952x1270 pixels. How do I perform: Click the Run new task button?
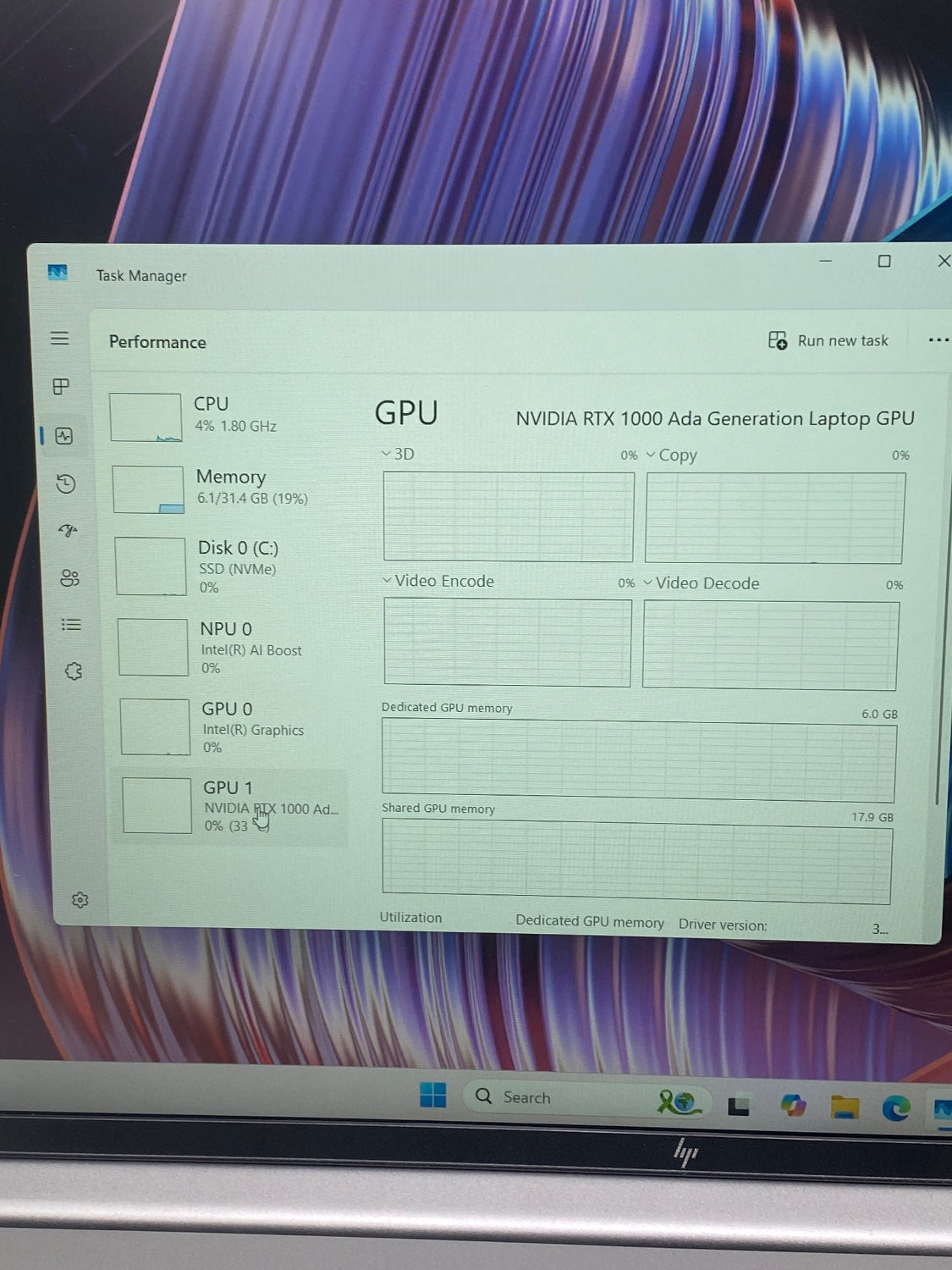(x=828, y=340)
